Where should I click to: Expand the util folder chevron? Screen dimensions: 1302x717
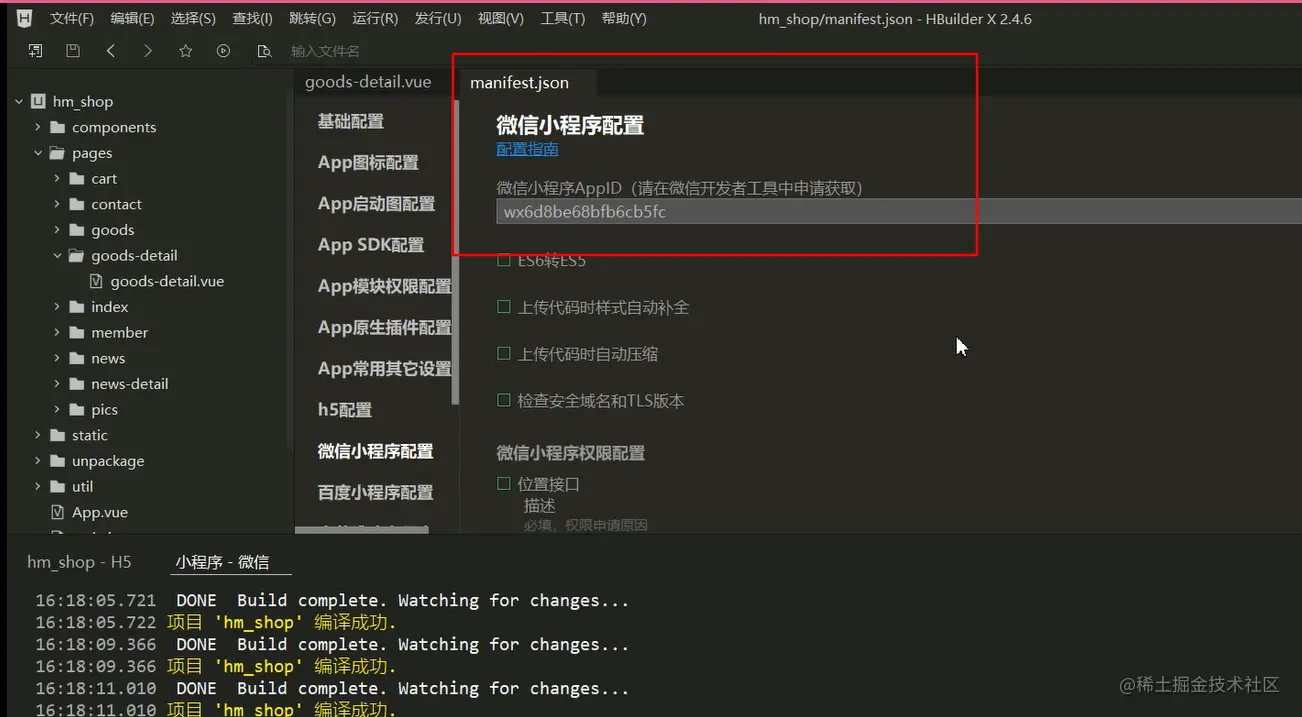click(38, 486)
